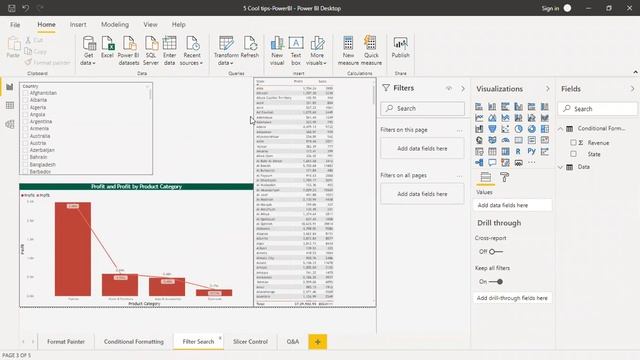This screenshot has height=360, width=640.
Task: Select the stacked bar chart visual
Action: 479,107
